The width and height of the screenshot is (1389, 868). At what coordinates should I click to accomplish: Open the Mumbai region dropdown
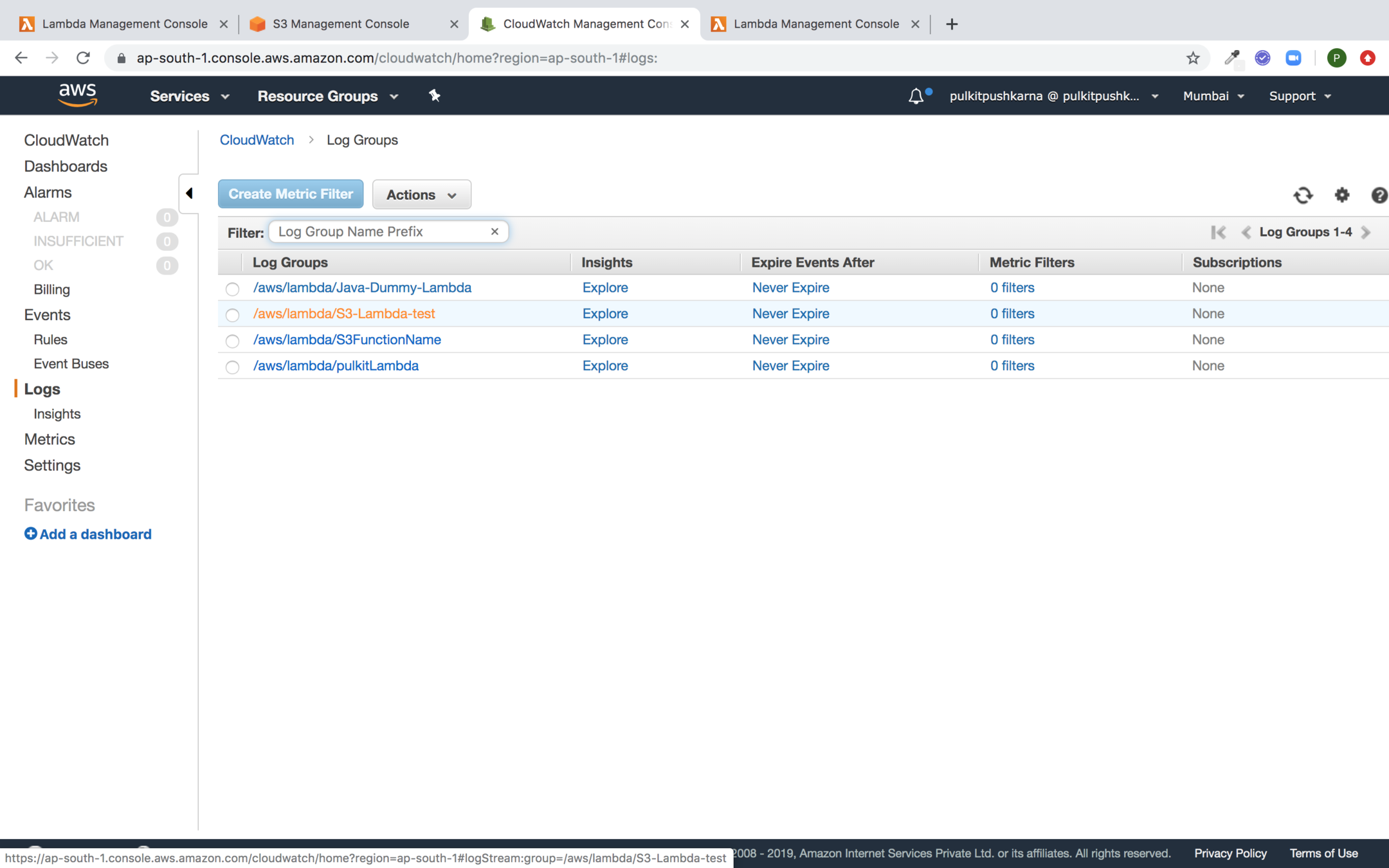point(1213,96)
